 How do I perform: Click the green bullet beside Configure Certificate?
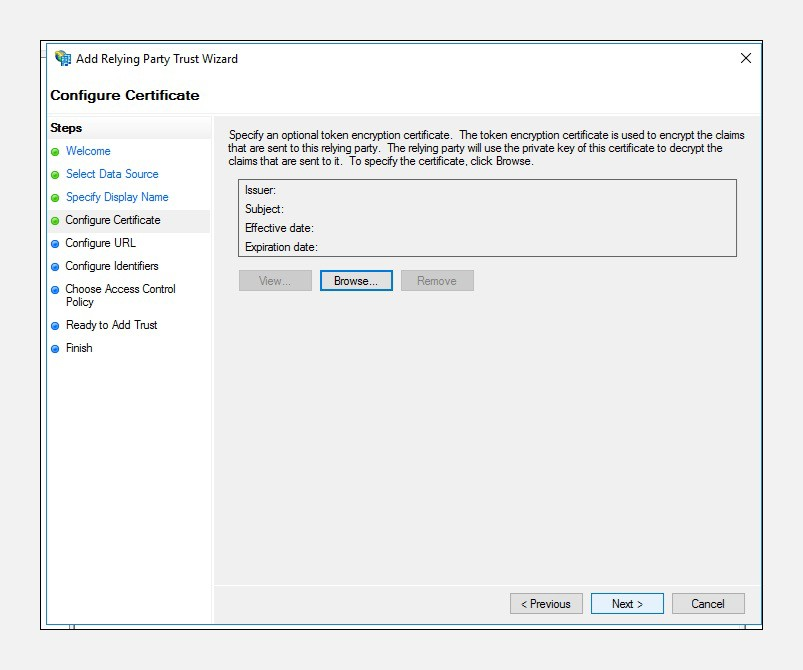pyautogui.click(x=55, y=221)
